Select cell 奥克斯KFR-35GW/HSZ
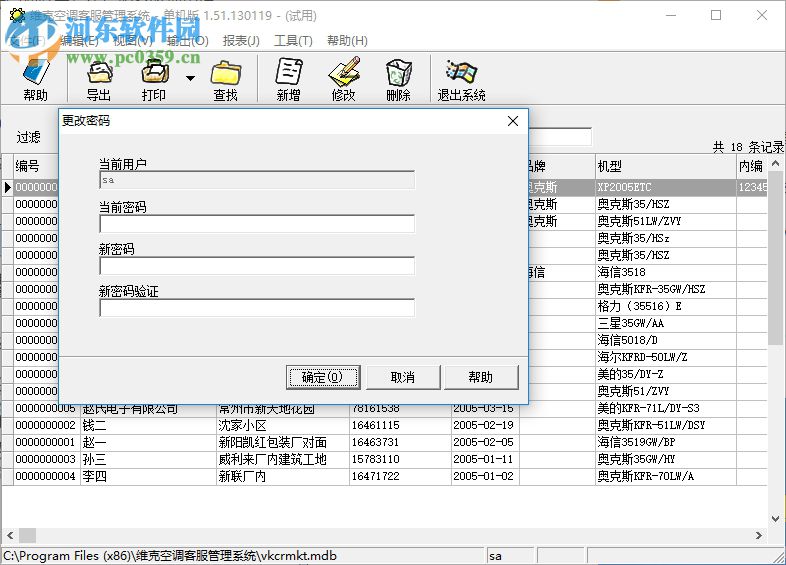 point(665,289)
